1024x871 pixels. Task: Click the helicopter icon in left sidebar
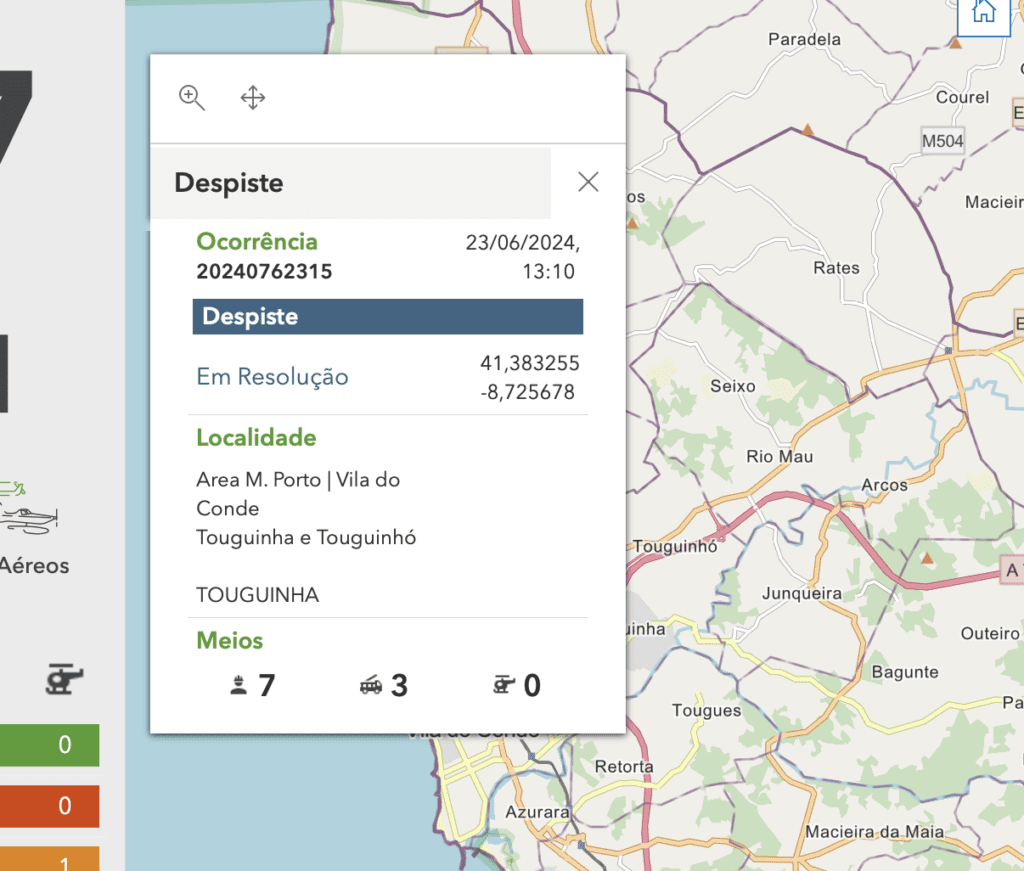(64, 679)
